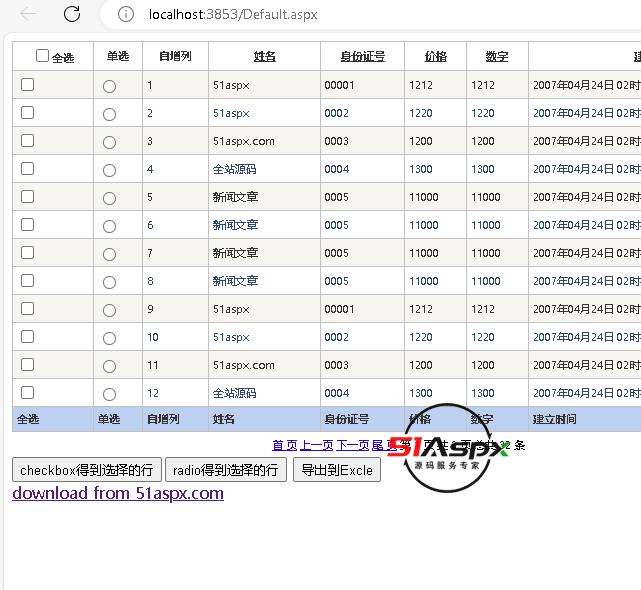Select the radio button in row 6

pos(109,227)
